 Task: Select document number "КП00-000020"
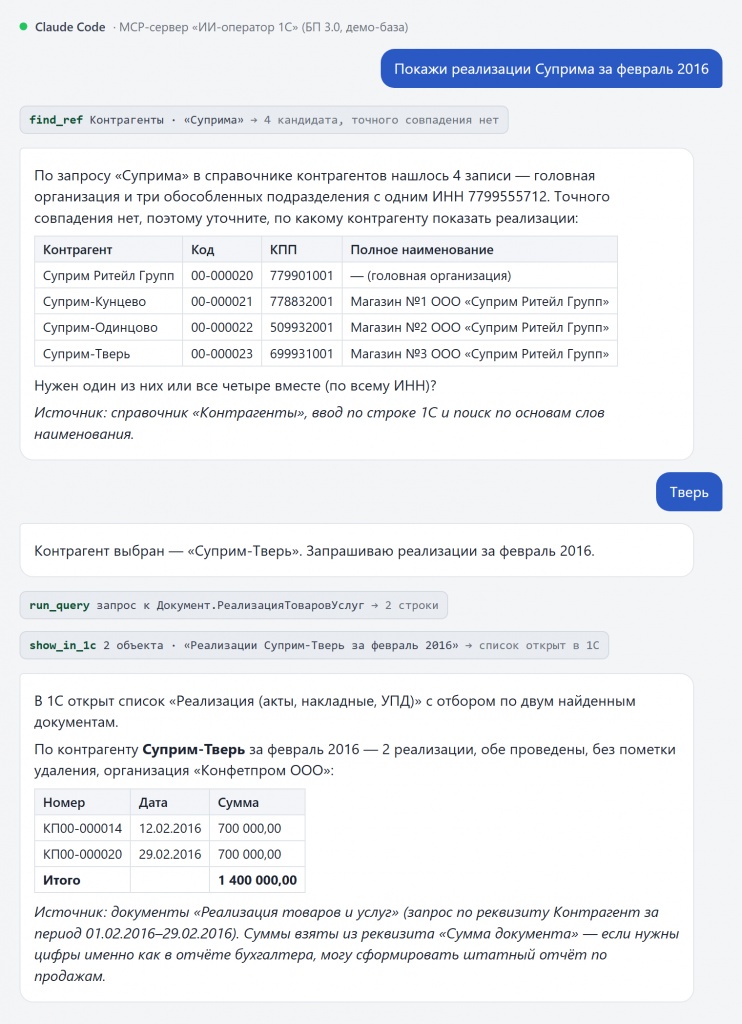click(82, 854)
